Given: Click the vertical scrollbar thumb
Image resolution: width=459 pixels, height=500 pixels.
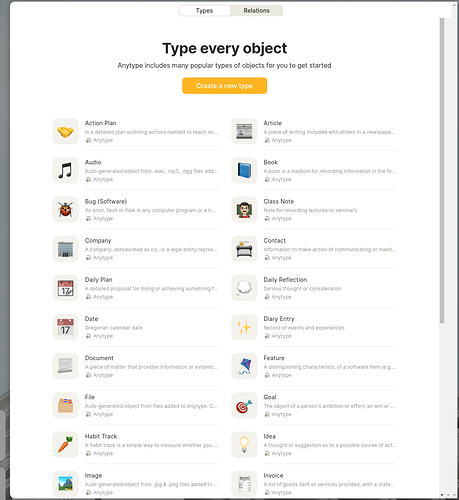Looking at the screenshot, I should point(442,170).
